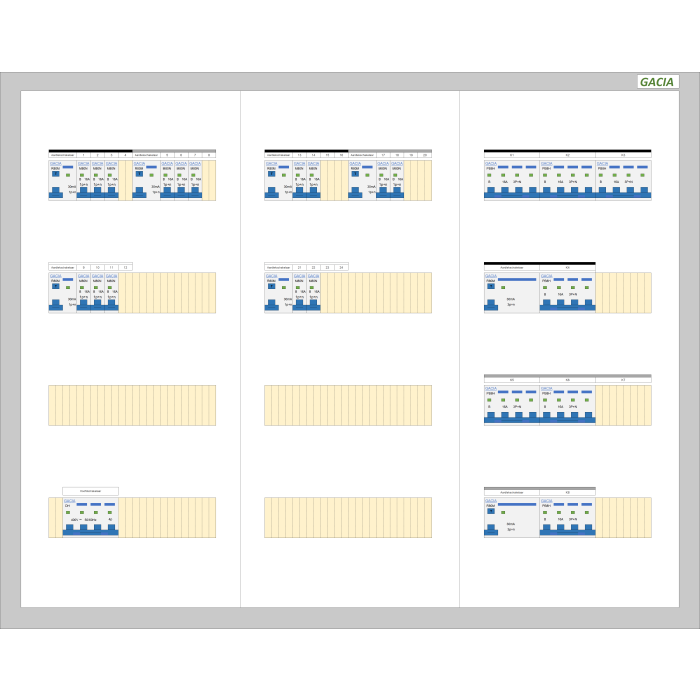The image size is (700, 700).
Task: Click the K1 group label
Action: 511,156
